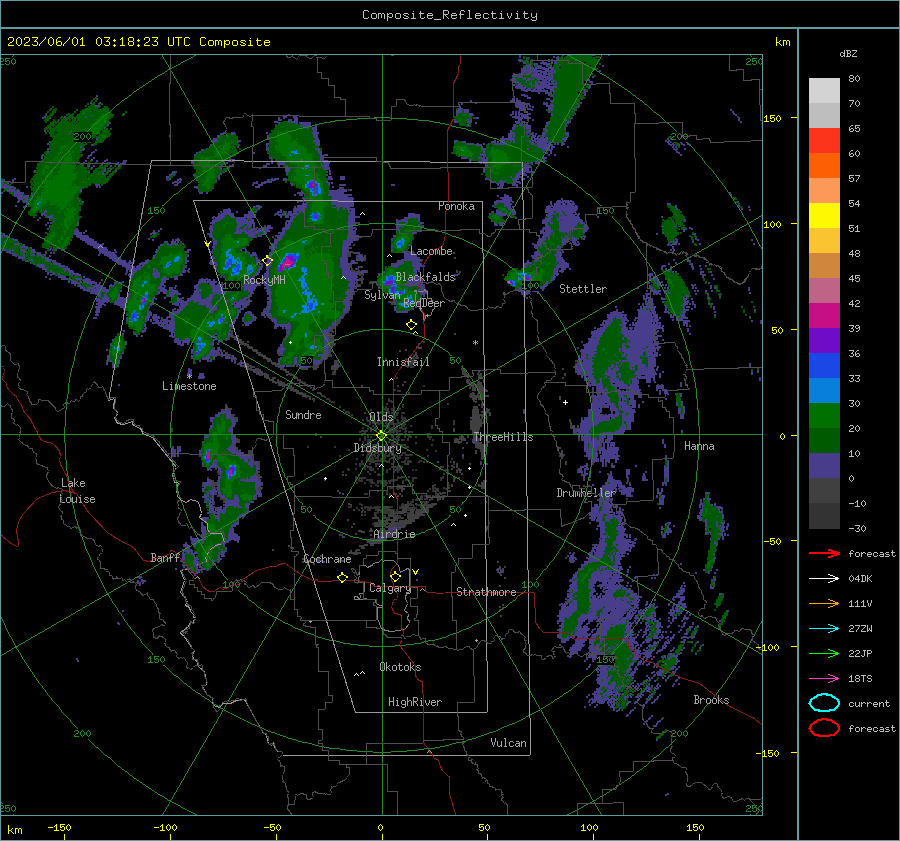Viewport: 900px width, 841px height.
Task: Click the yellow marker above Calgary
Action: [395, 576]
